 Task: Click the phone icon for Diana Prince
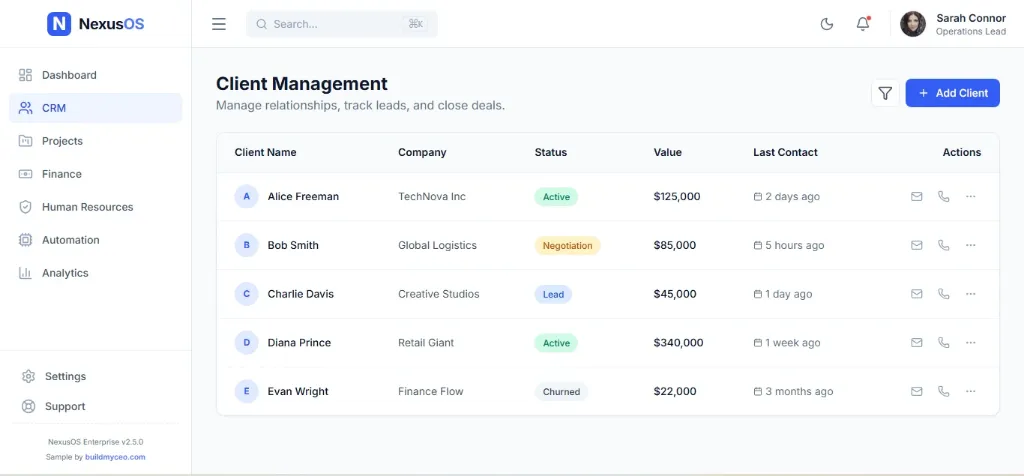point(943,343)
